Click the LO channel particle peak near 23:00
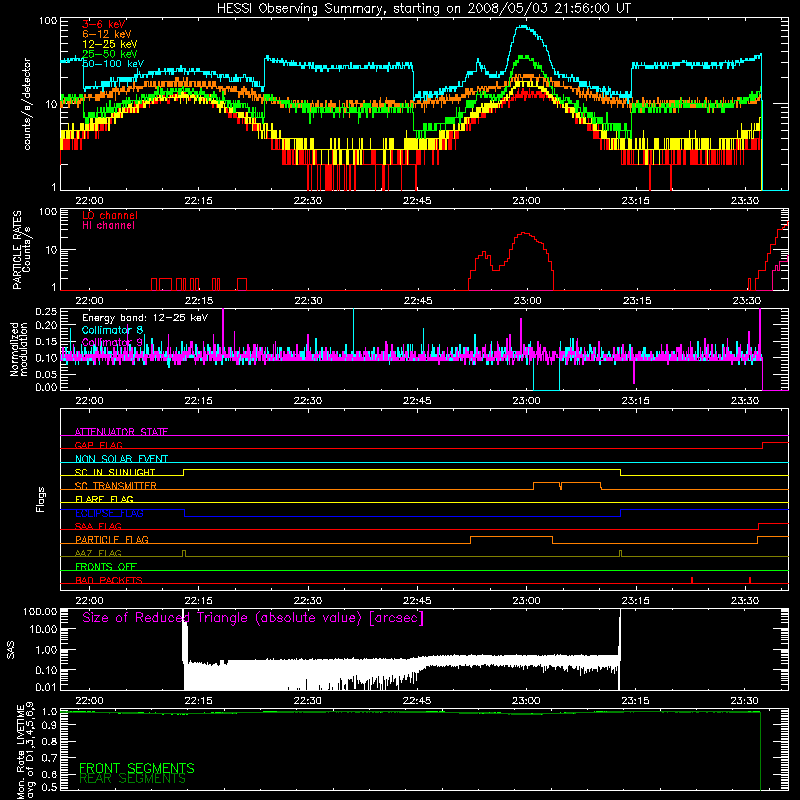 tap(524, 234)
